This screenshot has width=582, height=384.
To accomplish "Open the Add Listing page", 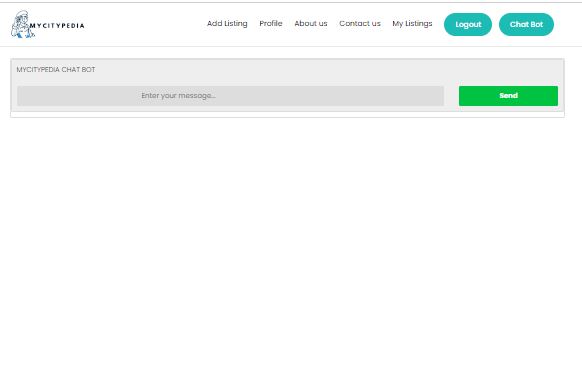I will 227,23.
